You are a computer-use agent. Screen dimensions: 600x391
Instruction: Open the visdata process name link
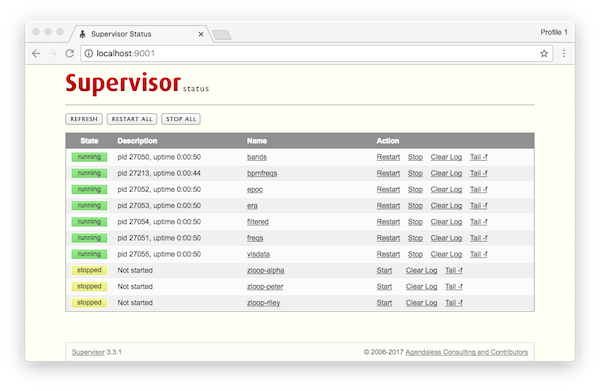pos(258,254)
